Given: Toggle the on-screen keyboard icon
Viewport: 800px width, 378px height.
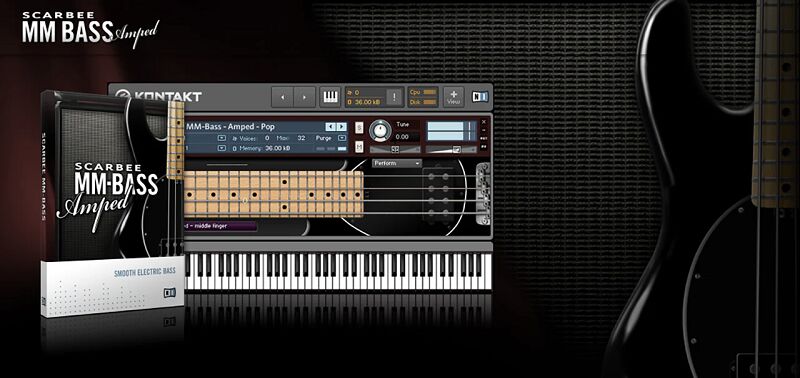Looking at the screenshot, I should 331,97.
